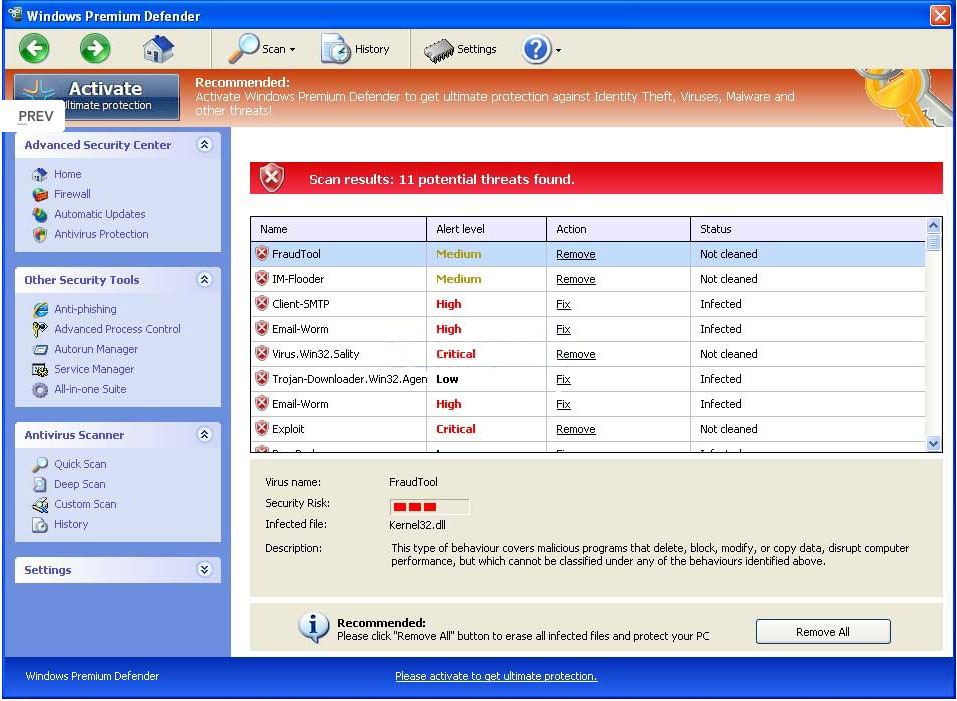Expand the Settings sidebar panel
Image resolution: width=957 pixels, height=701 pixels.
coord(204,569)
